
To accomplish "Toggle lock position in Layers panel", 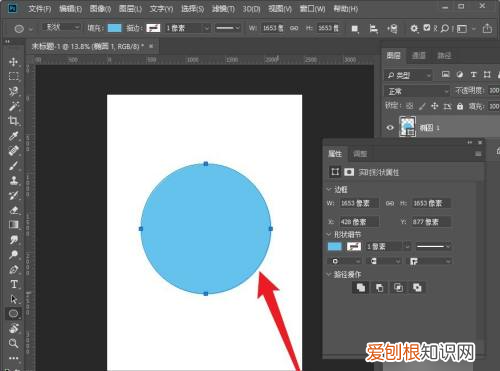I will pos(434,106).
